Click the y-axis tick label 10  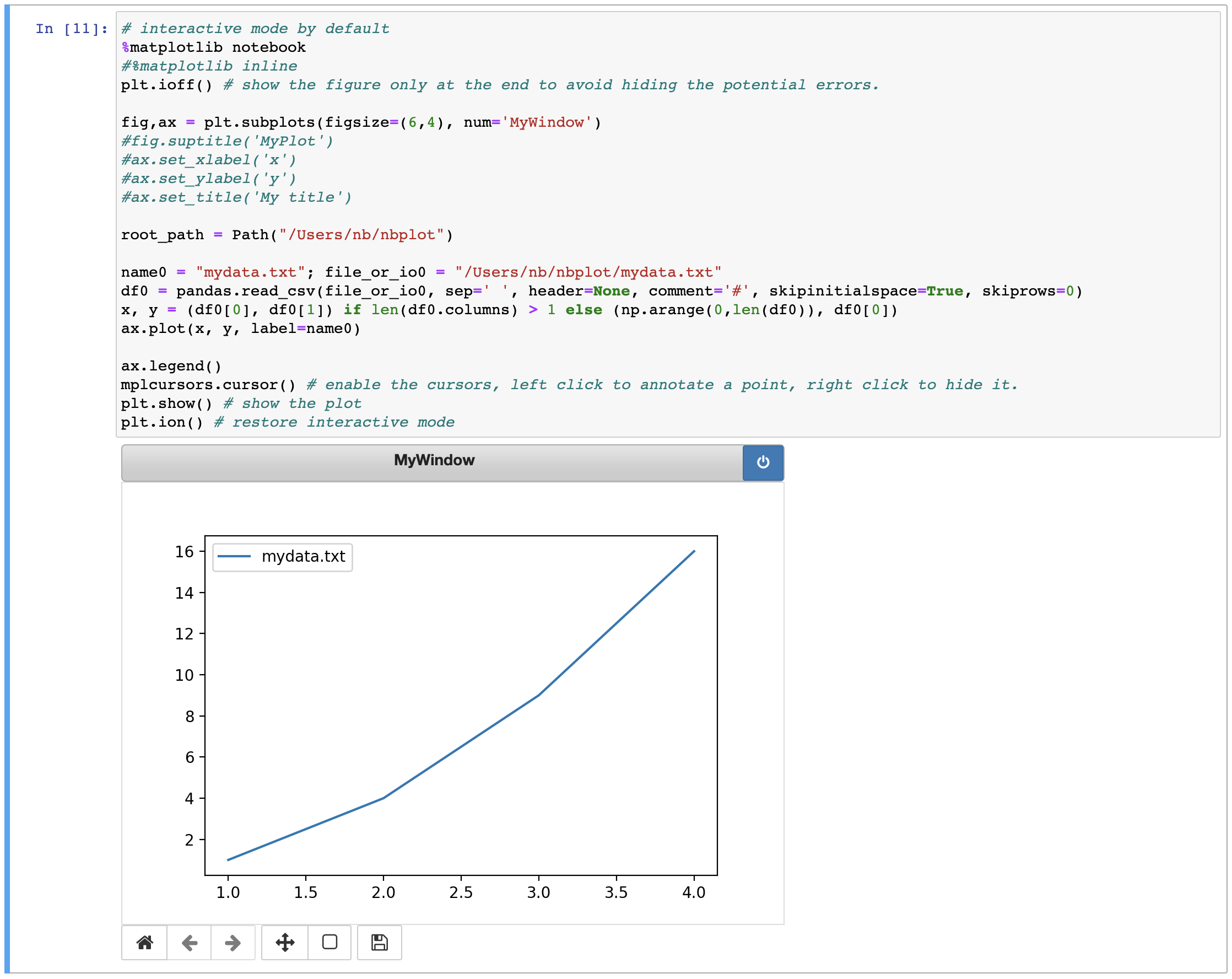(185, 675)
